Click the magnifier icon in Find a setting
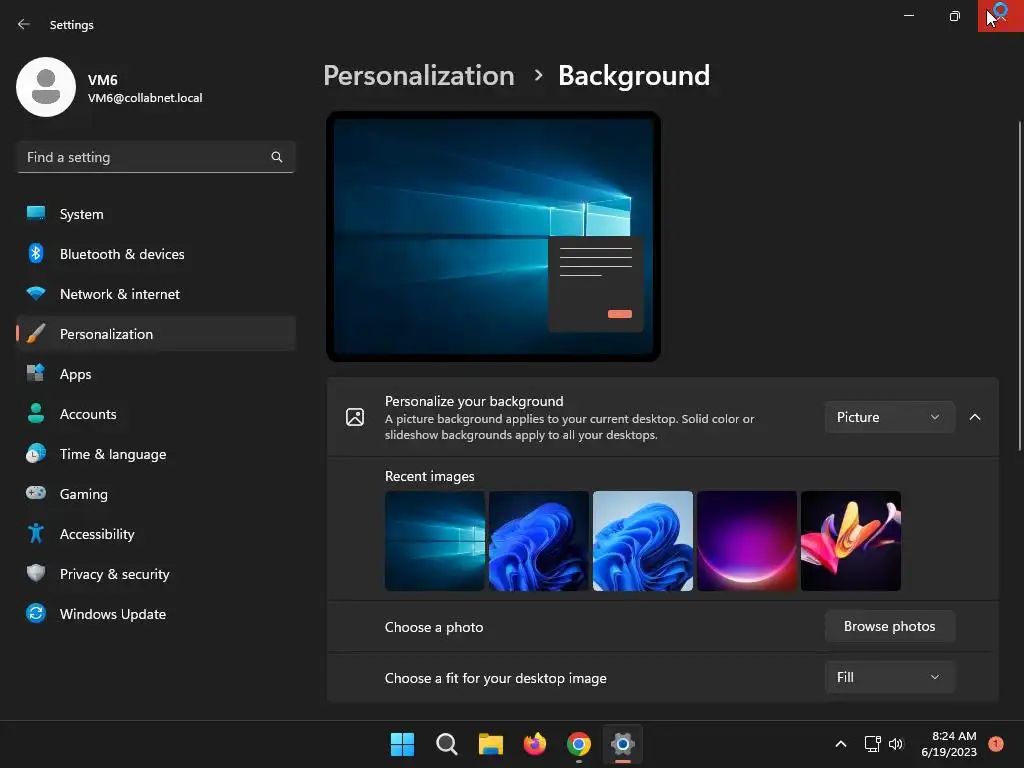The image size is (1024, 768). pos(277,157)
